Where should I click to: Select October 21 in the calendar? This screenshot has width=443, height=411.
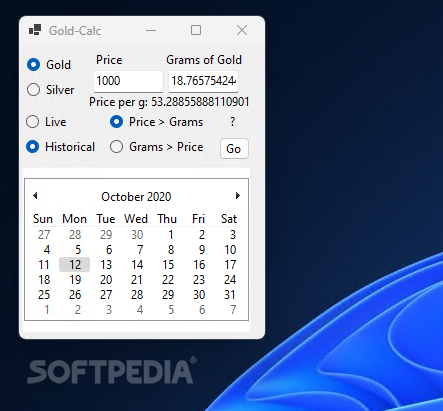tap(137, 280)
